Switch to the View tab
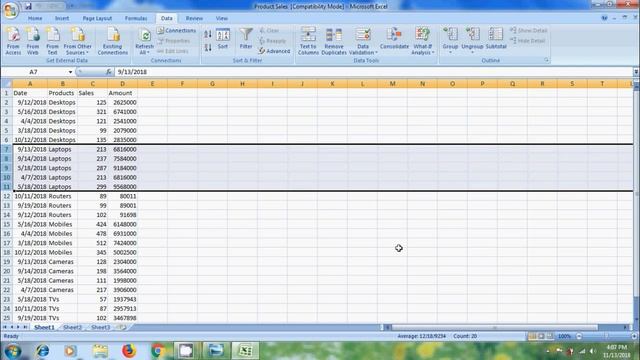The height and width of the screenshot is (360, 640). pos(222,18)
